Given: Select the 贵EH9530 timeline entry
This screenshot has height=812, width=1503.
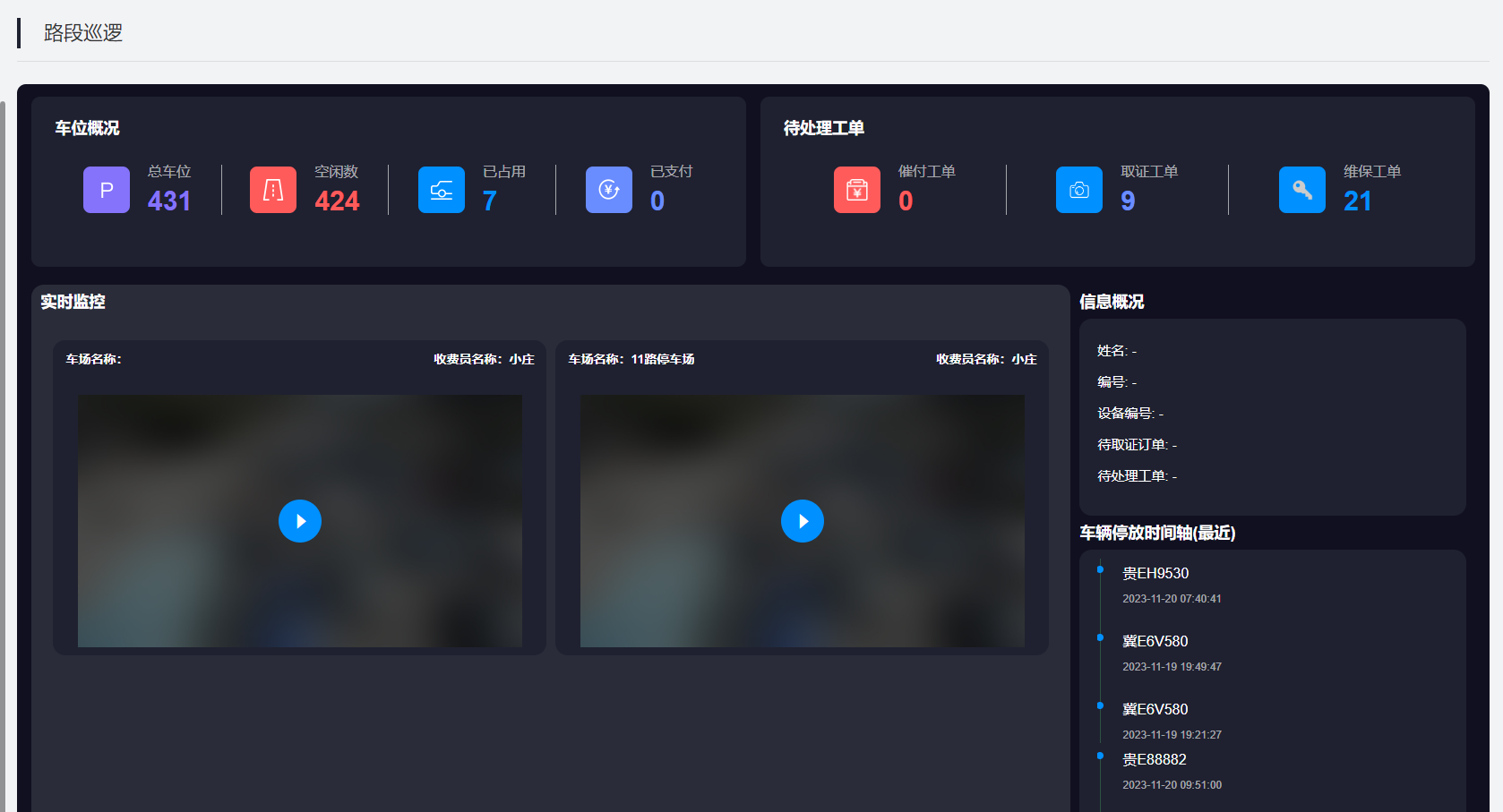Looking at the screenshot, I should point(1155,574).
